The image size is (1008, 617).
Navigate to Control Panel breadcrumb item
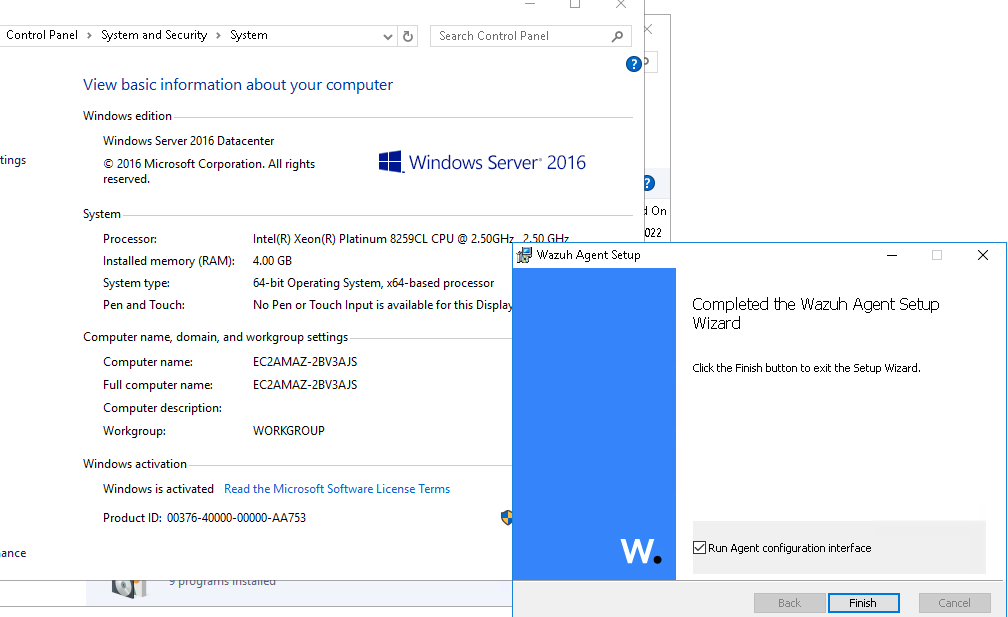(41, 35)
